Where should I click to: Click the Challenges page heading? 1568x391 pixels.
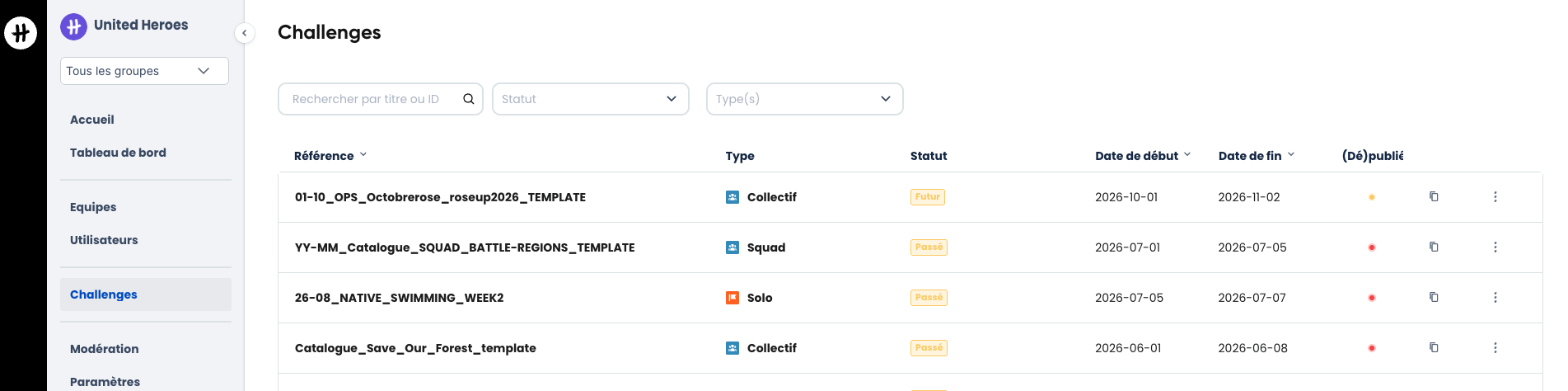click(x=330, y=32)
